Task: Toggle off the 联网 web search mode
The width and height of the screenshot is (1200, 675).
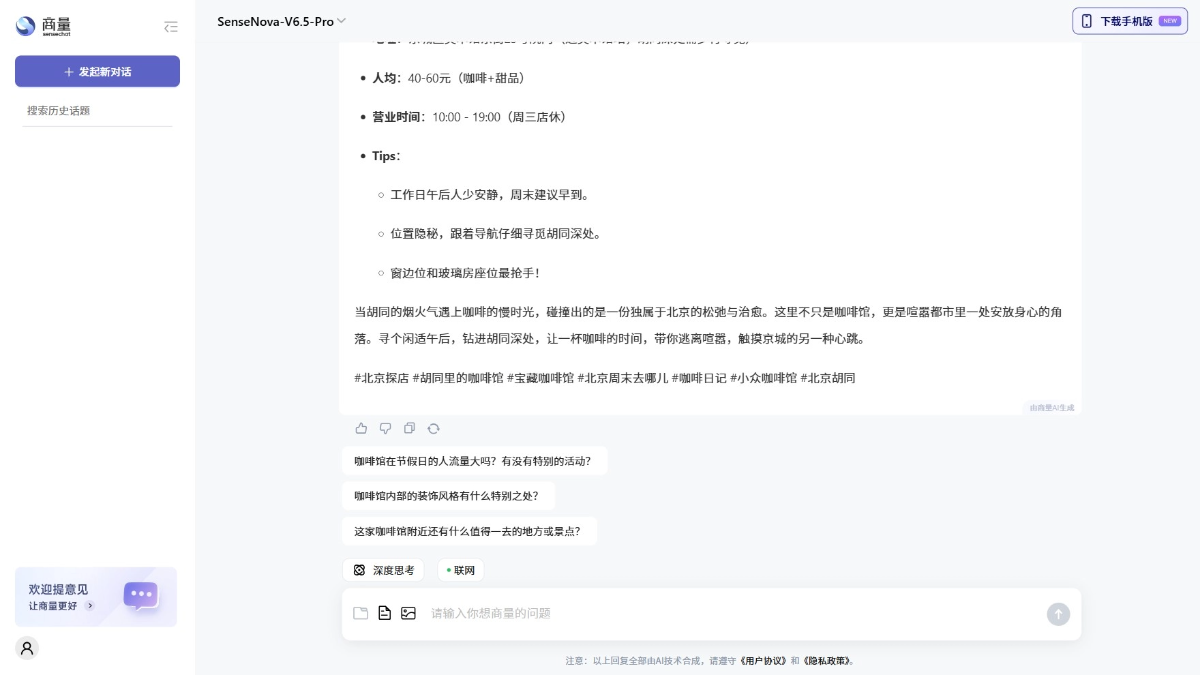Action: [x=461, y=570]
